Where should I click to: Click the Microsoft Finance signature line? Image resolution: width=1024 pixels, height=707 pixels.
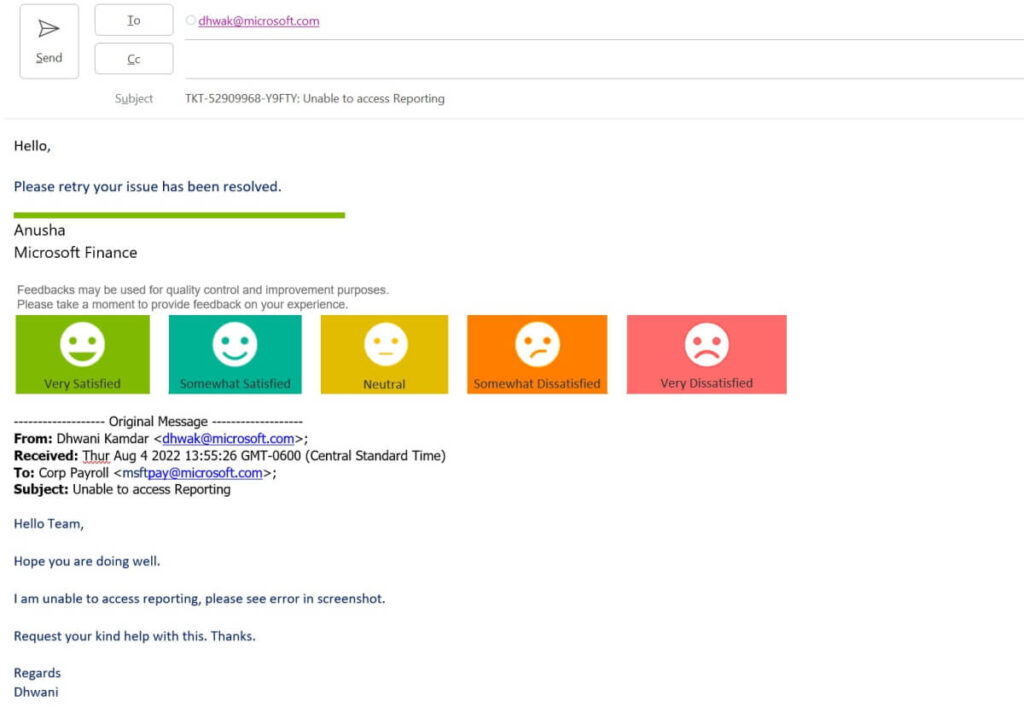(x=76, y=252)
